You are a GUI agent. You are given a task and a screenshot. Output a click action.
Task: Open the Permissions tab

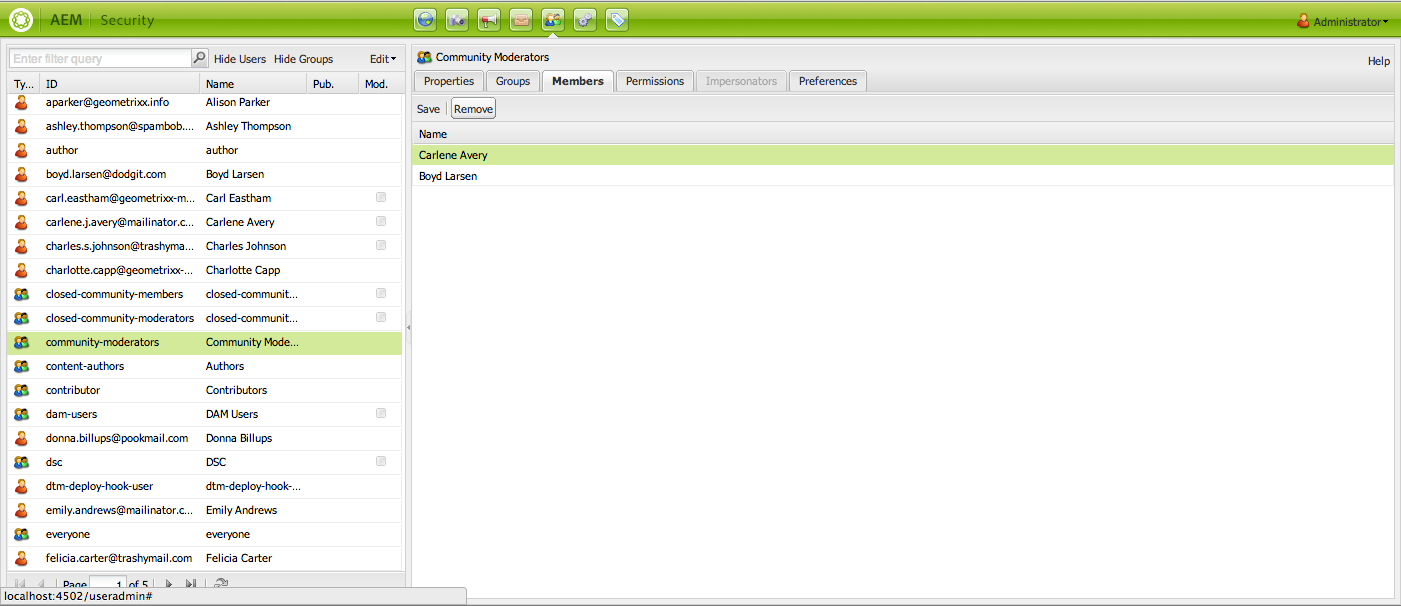click(655, 81)
